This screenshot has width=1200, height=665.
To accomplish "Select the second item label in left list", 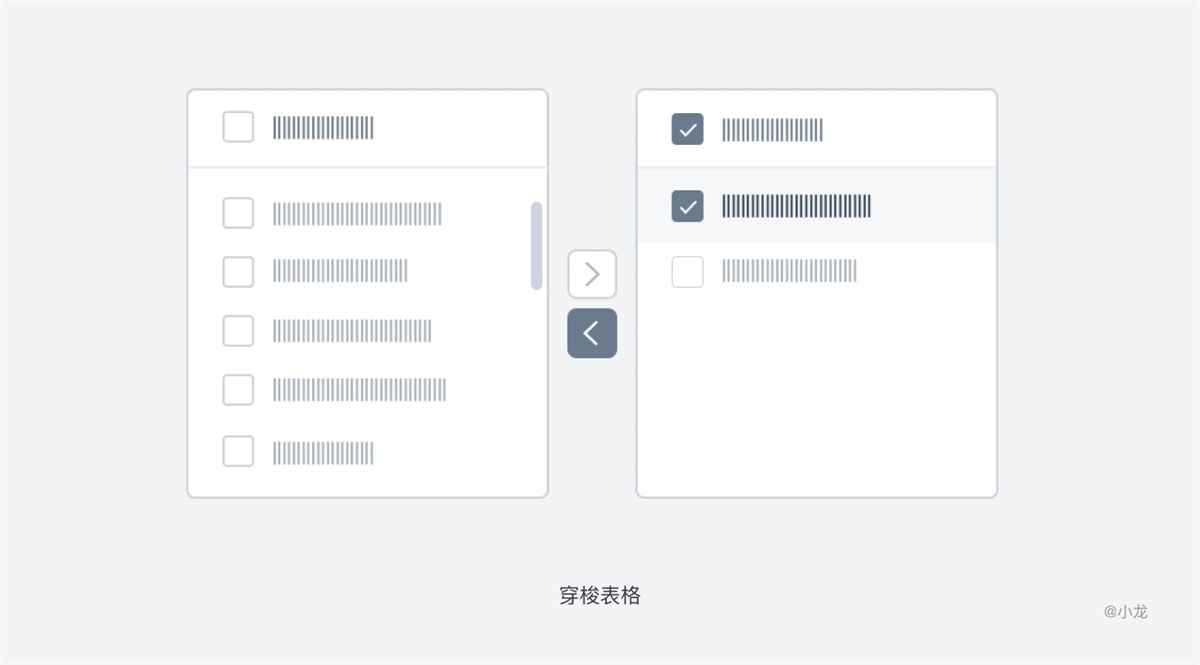I will pyautogui.click(x=340, y=271).
